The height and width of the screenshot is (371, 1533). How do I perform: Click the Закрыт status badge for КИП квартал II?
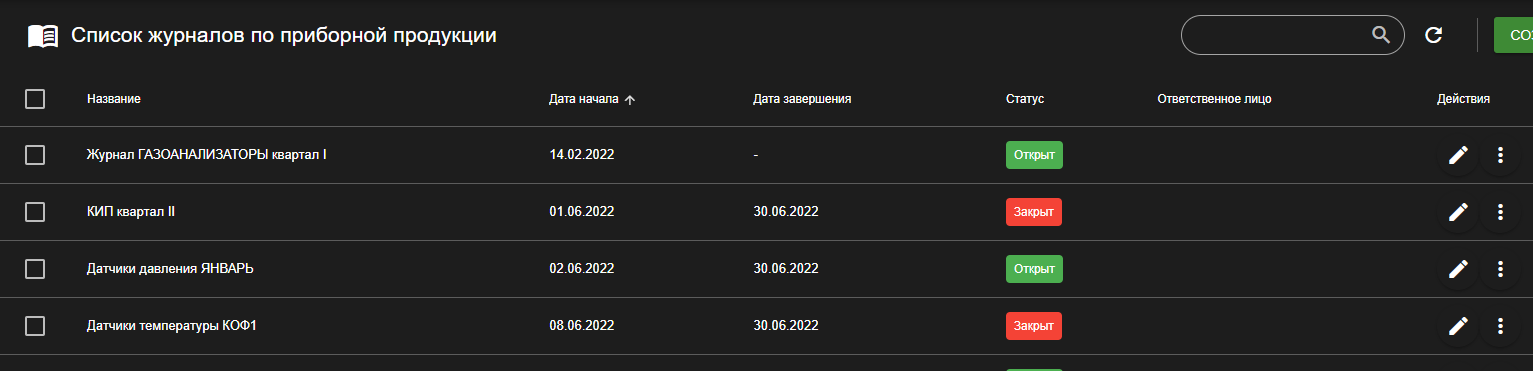1033,212
